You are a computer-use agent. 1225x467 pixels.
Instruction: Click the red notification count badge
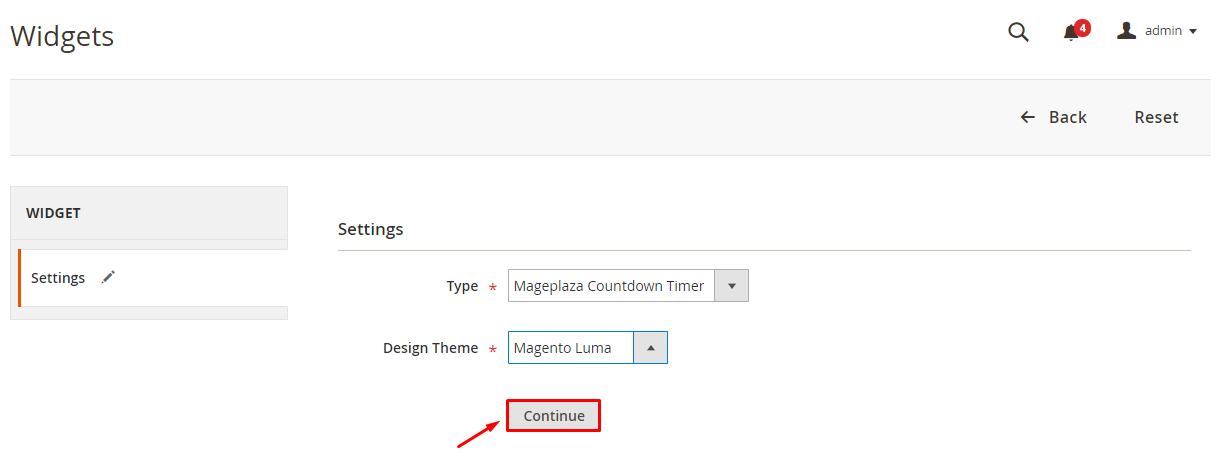point(1082,27)
